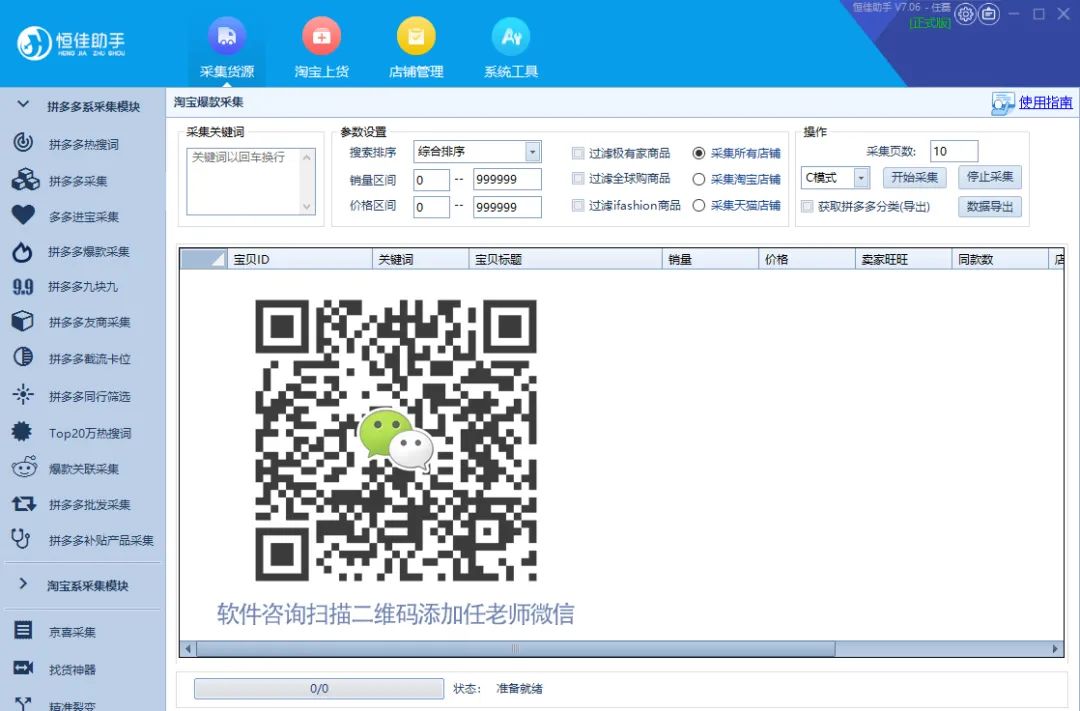1080x711 pixels.
Task: Click keyword box scroll down arrow
Action: pyautogui.click(x=307, y=207)
